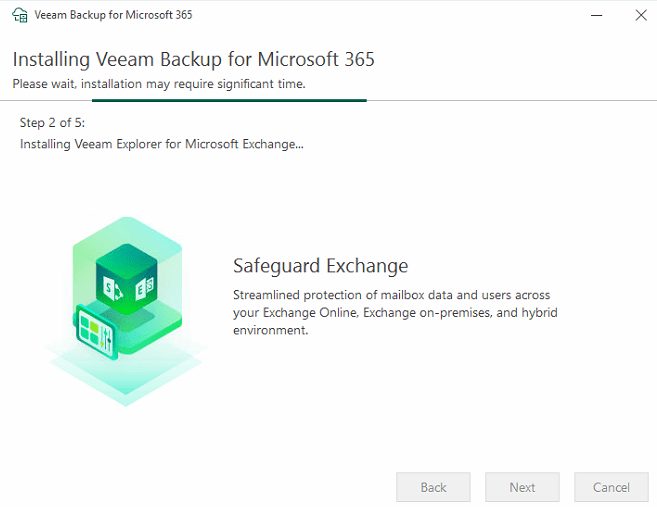Click 'Step 2 of 5:' text

[52, 123]
